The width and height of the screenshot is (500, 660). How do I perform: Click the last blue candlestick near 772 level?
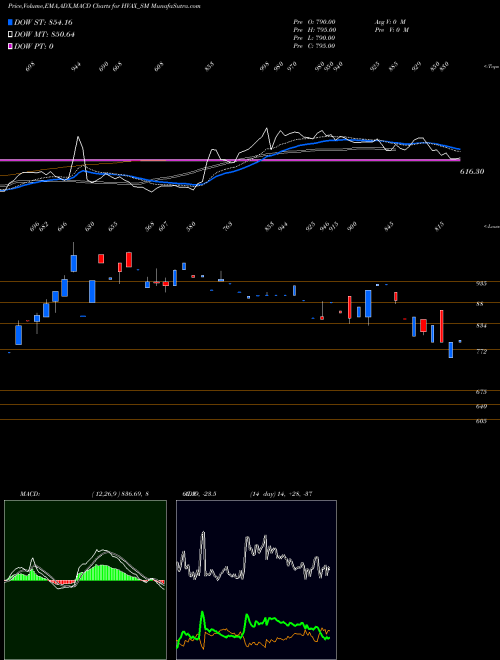pyautogui.click(x=451, y=350)
